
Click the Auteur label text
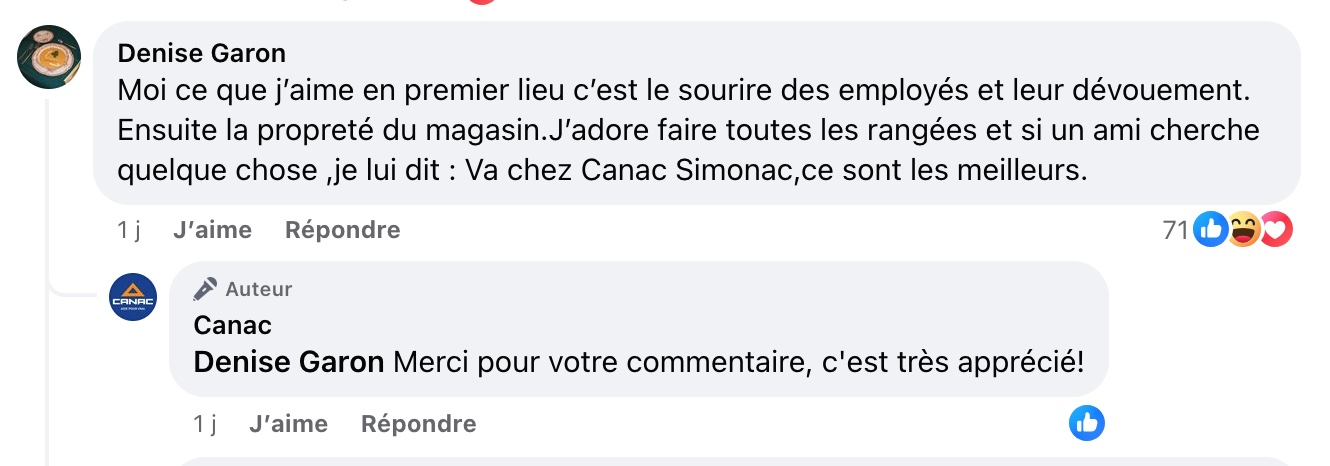pos(259,289)
